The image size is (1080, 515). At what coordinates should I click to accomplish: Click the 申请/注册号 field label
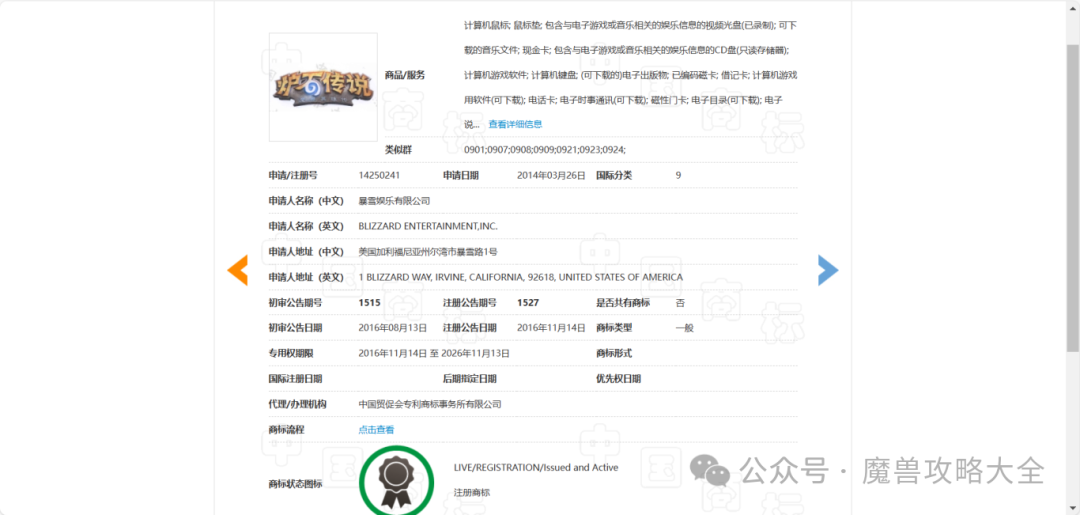293,176
